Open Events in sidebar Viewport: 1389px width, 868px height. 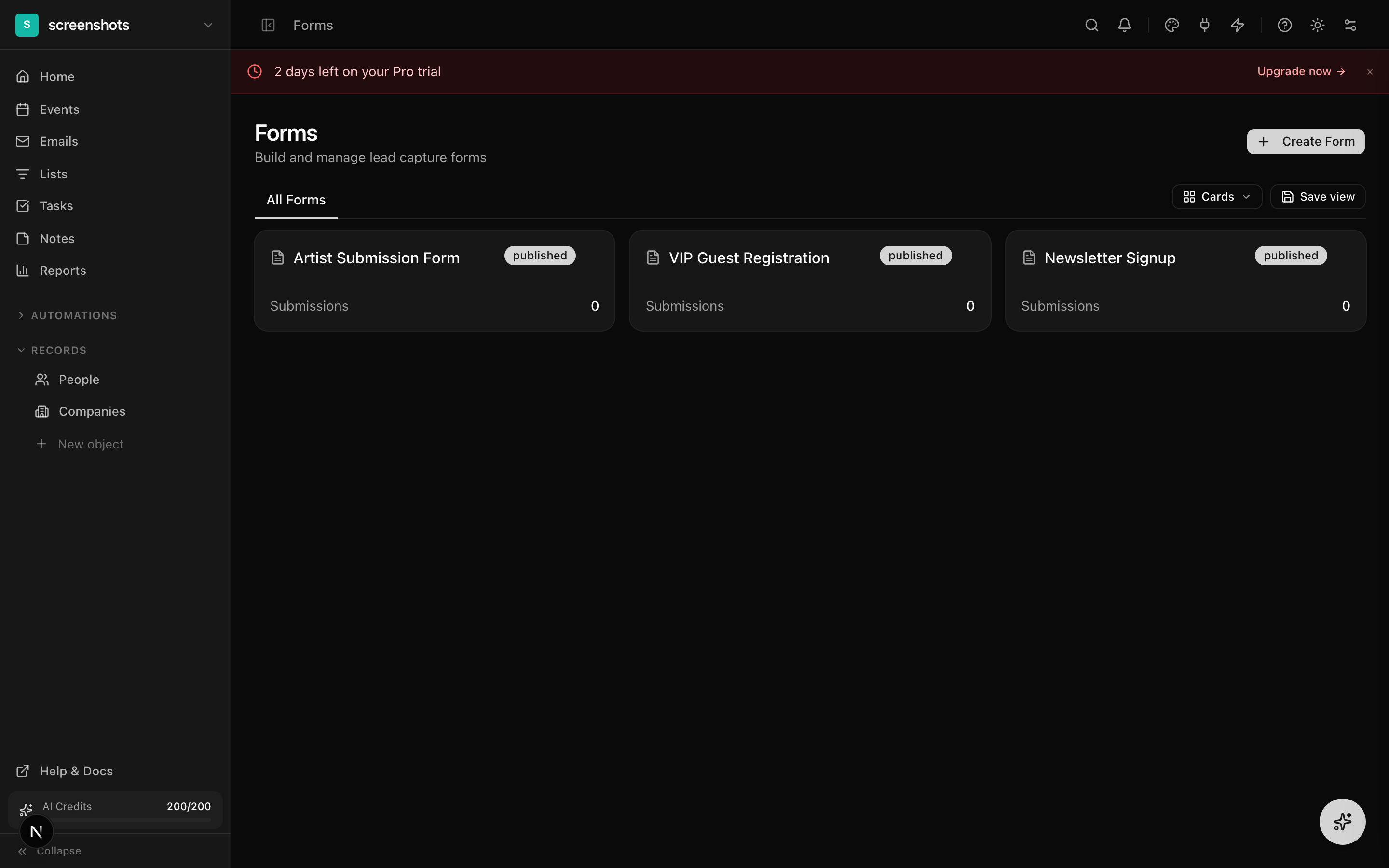(x=115, y=109)
